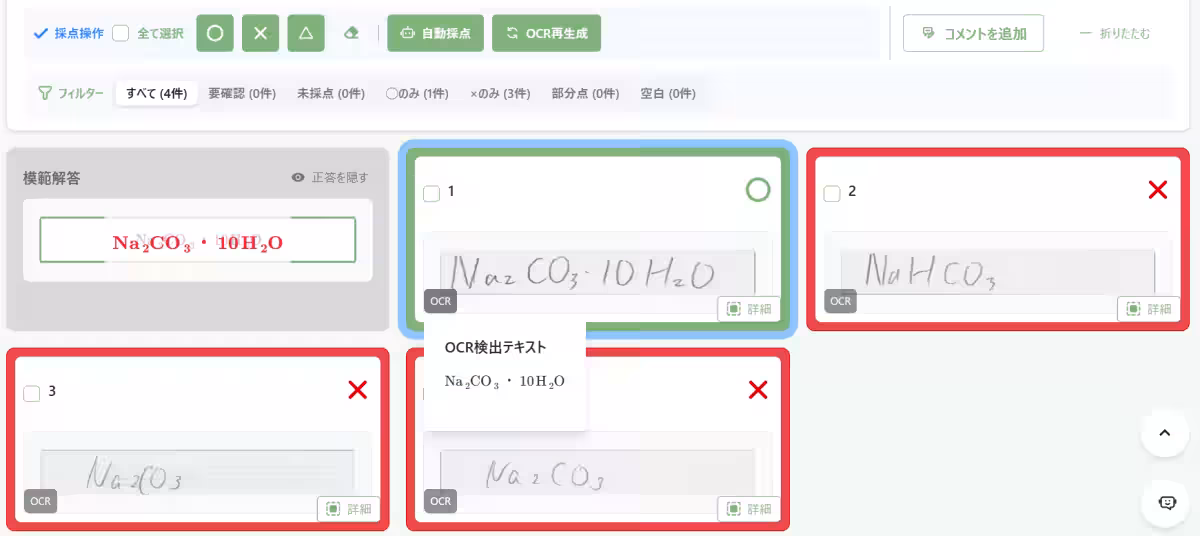Screen dimensions: 1200x536
Task: Collapse the panel with 折りたたむ
Action: [x=1115, y=33]
